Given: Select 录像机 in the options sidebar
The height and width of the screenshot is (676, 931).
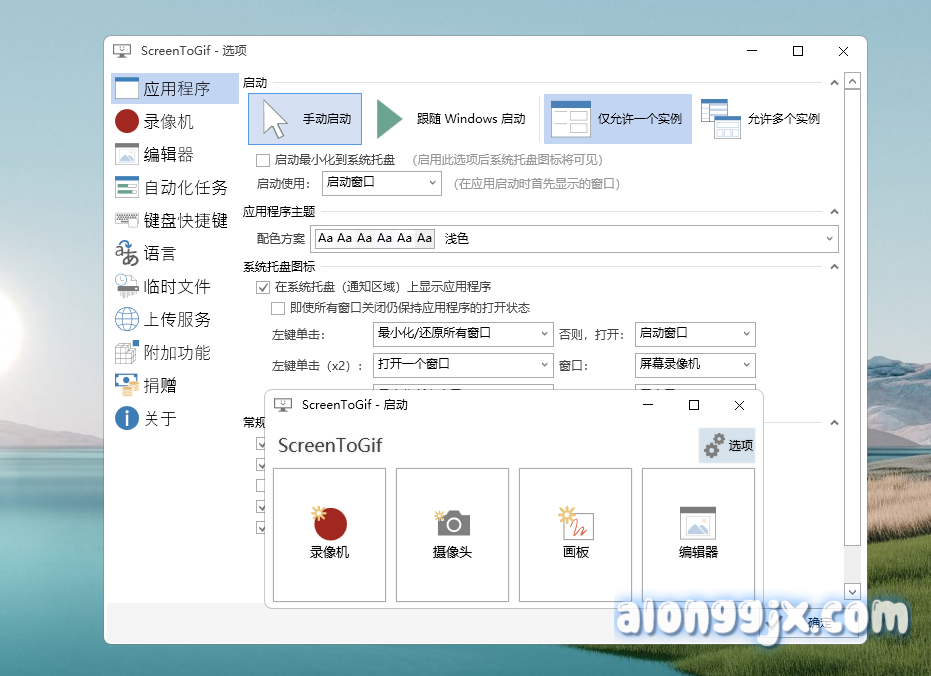Looking at the screenshot, I should click(x=168, y=122).
